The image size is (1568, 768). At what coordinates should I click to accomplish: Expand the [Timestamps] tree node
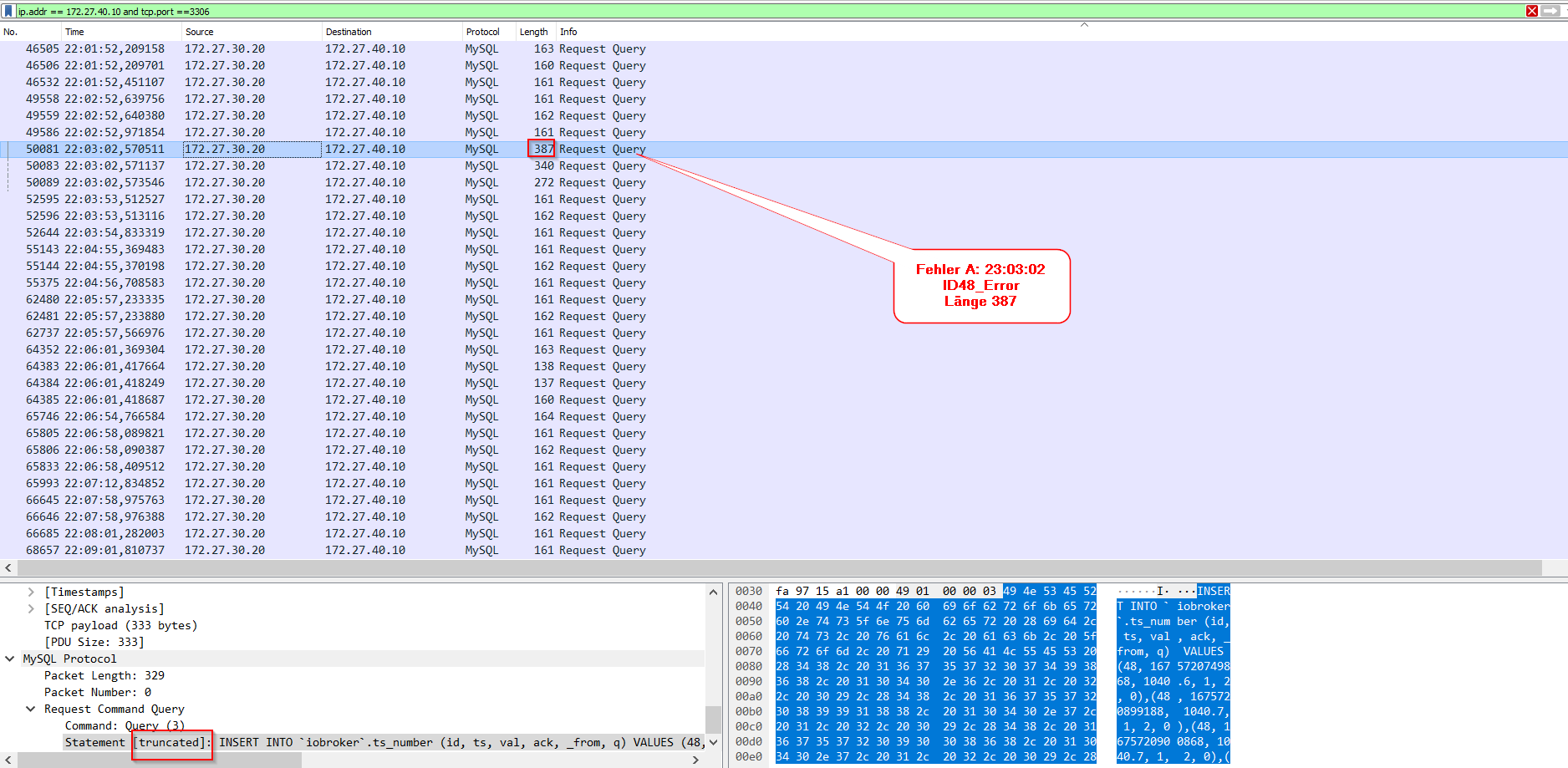31,592
